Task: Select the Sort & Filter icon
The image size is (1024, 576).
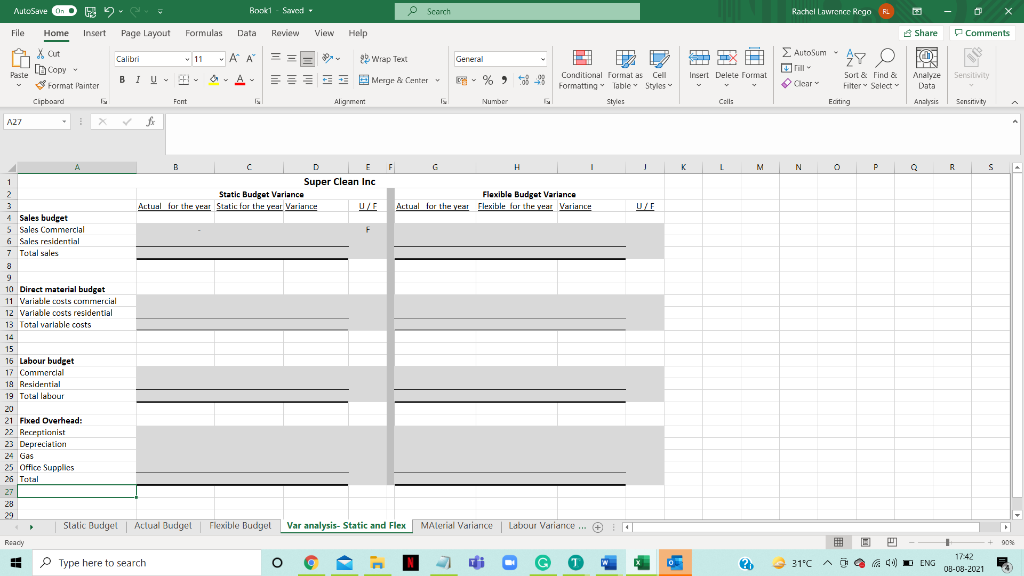Action: click(x=855, y=70)
